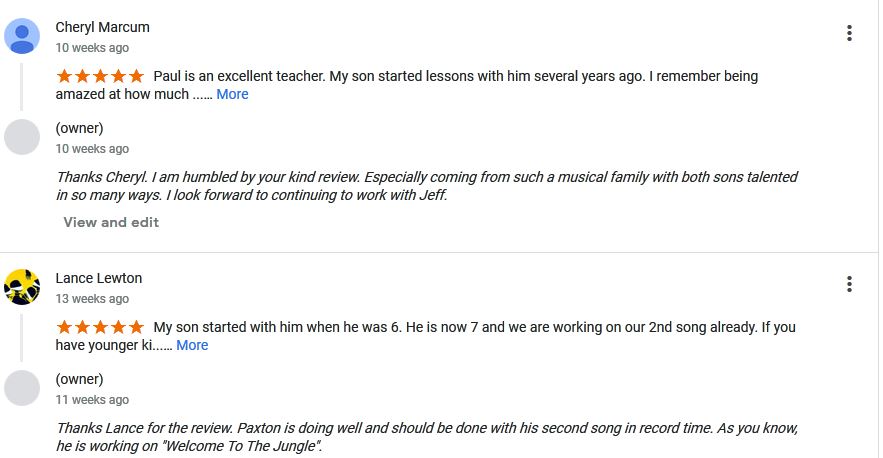The width and height of the screenshot is (883, 458).
Task: Expand Cheryl's review with the More link
Action: [232, 94]
